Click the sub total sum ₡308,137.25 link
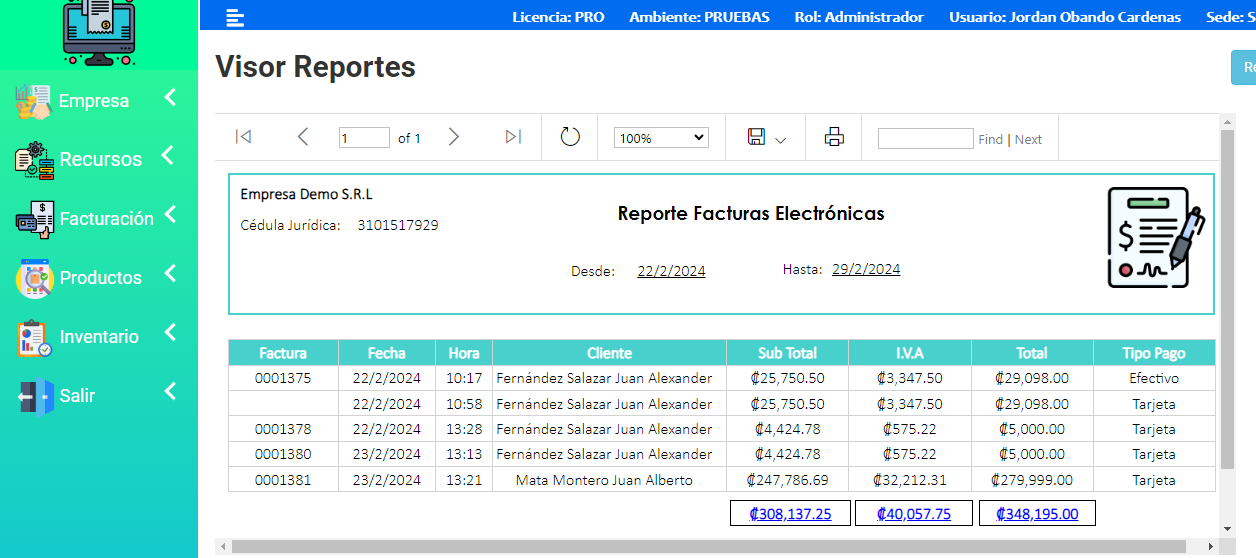 790,514
